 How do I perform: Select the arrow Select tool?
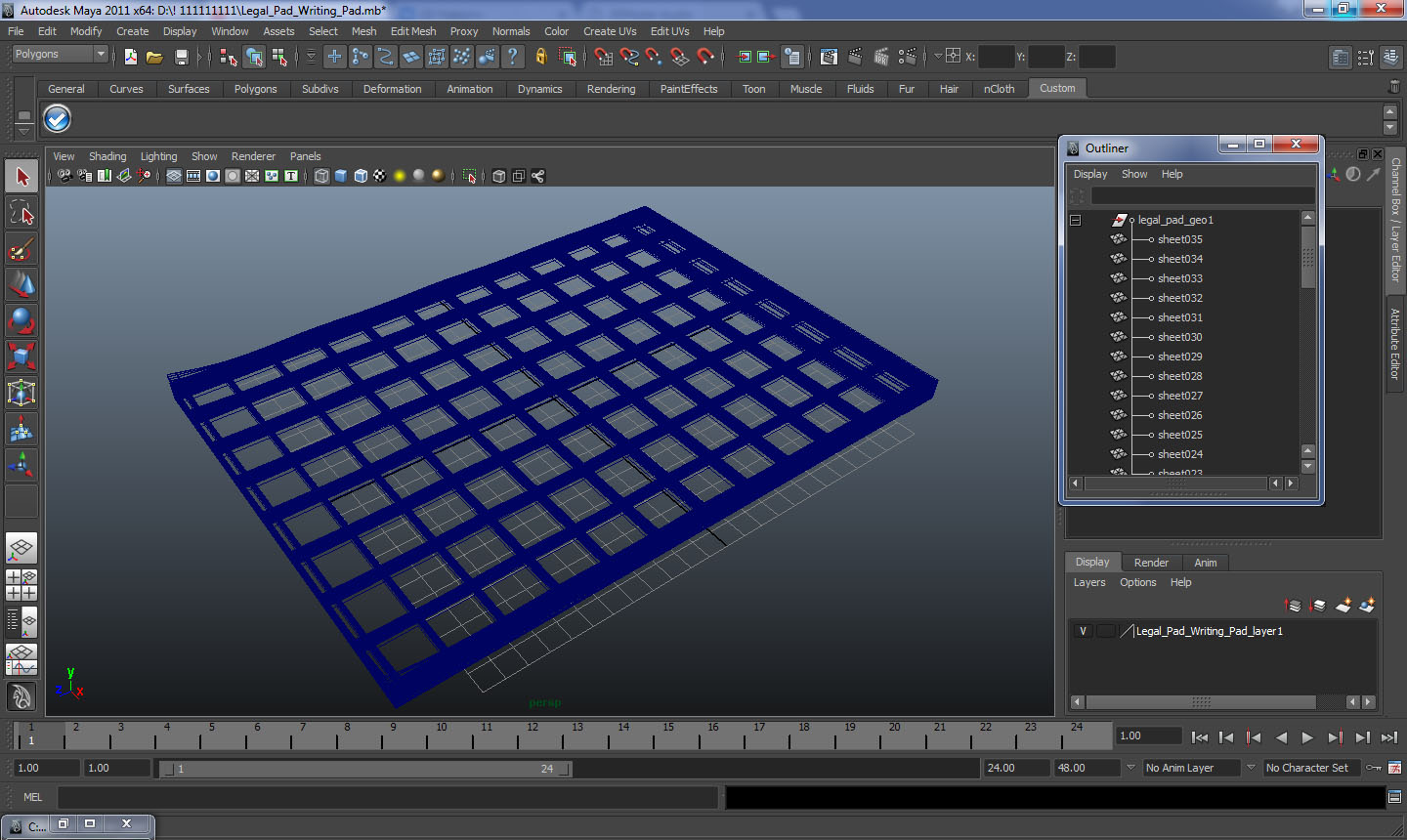point(21,177)
